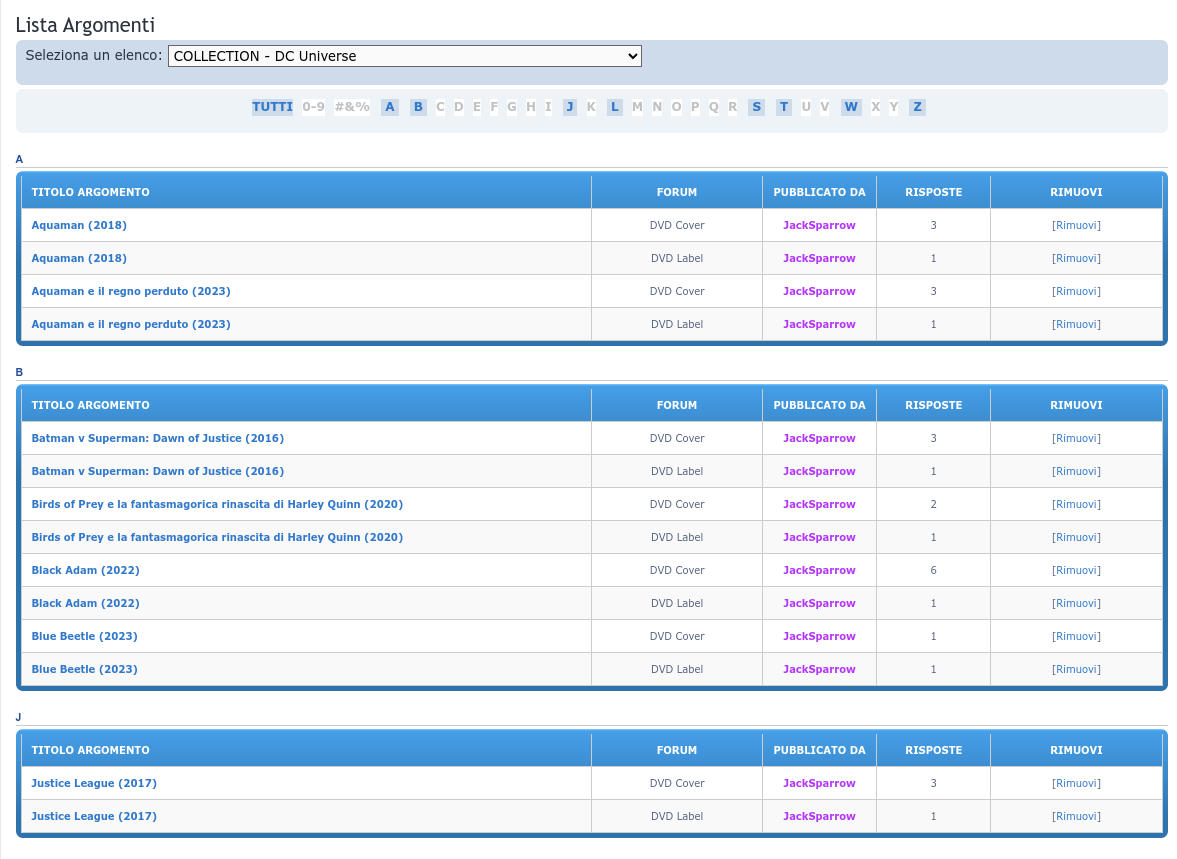Filter topics by letter Z
Viewport: 1177px width, 859px height.
click(917, 107)
